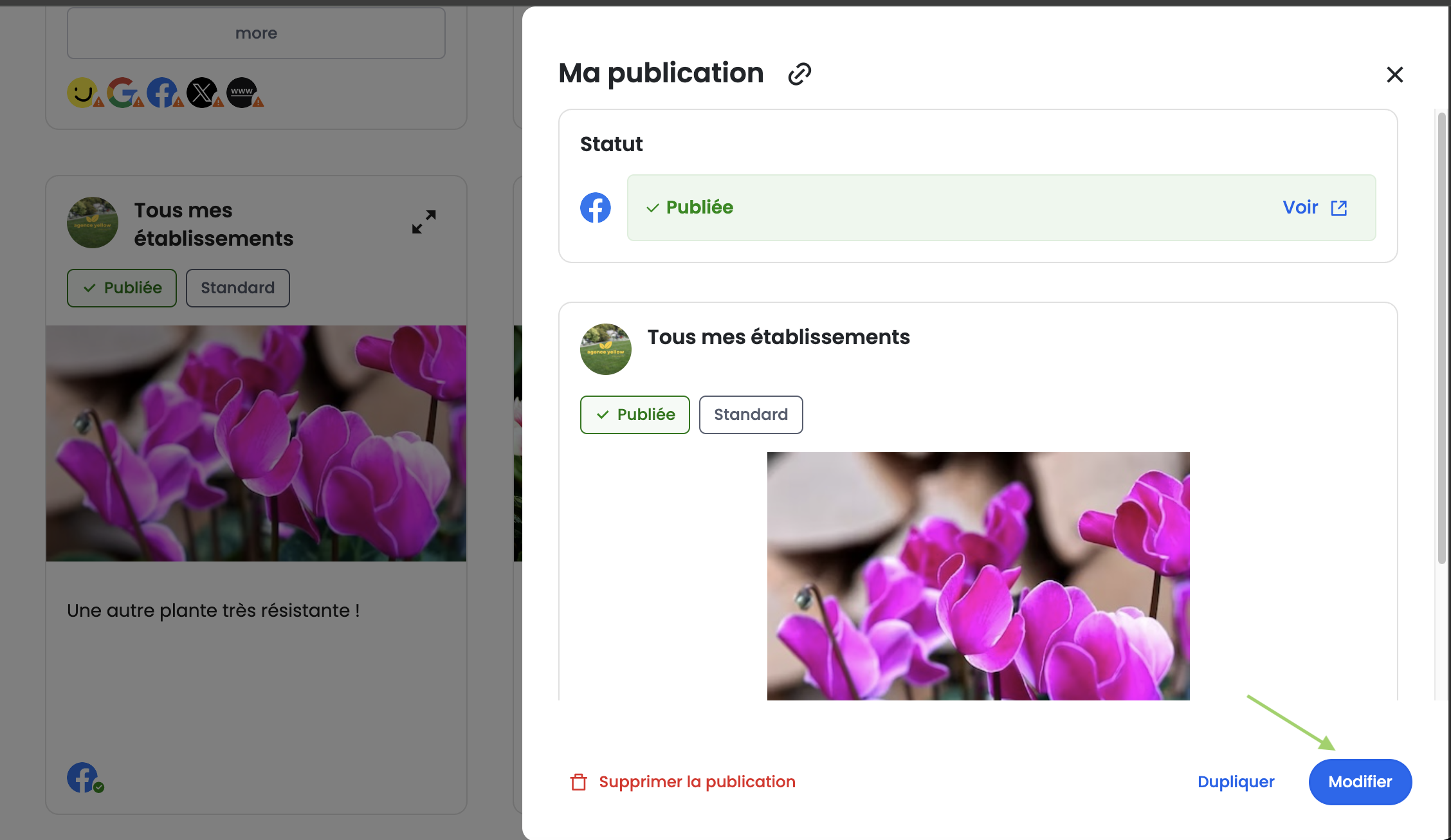Image resolution: width=1451 pixels, height=840 pixels.
Task: Click the panel's vertical scrollbar
Action: point(1441,338)
